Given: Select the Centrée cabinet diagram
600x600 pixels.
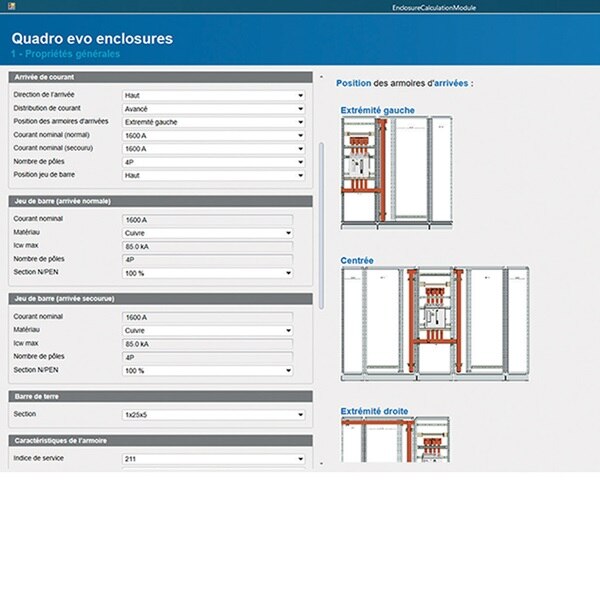Looking at the screenshot, I should [435, 324].
